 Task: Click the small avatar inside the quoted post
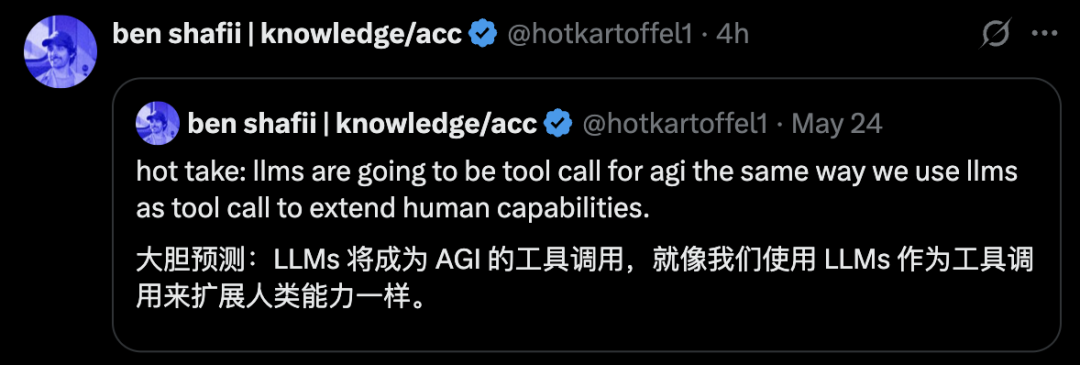tap(158, 123)
